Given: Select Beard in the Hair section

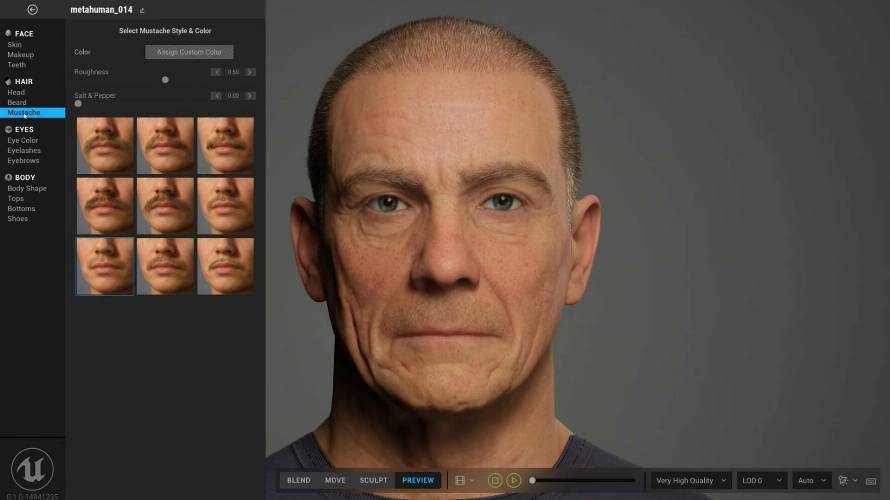Looking at the screenshot, I should [x=17, y=102].
